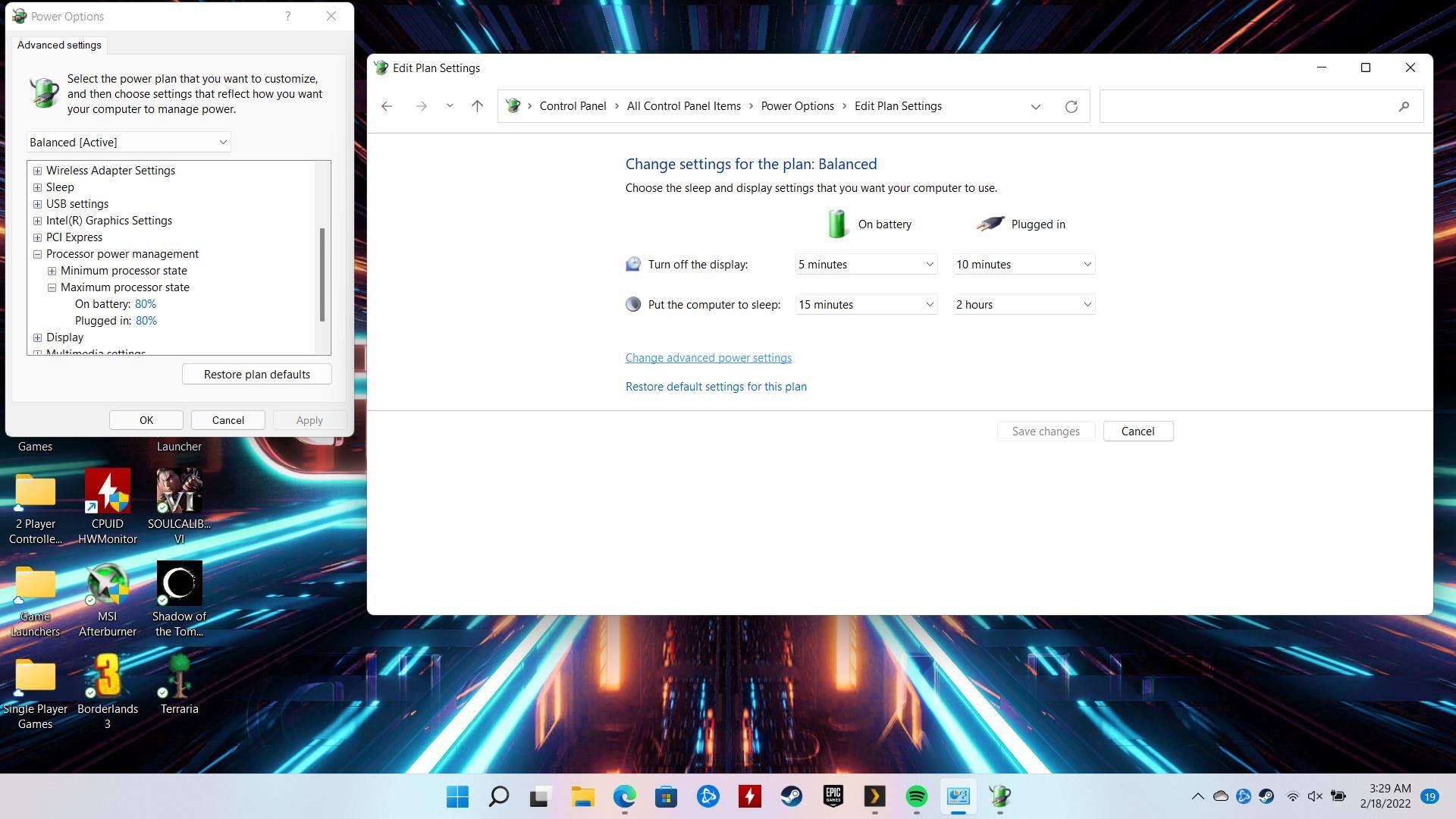The image size is (1456, 819).
Task: Launch Steam from the taskbar
Action: (x=791, y=796)
